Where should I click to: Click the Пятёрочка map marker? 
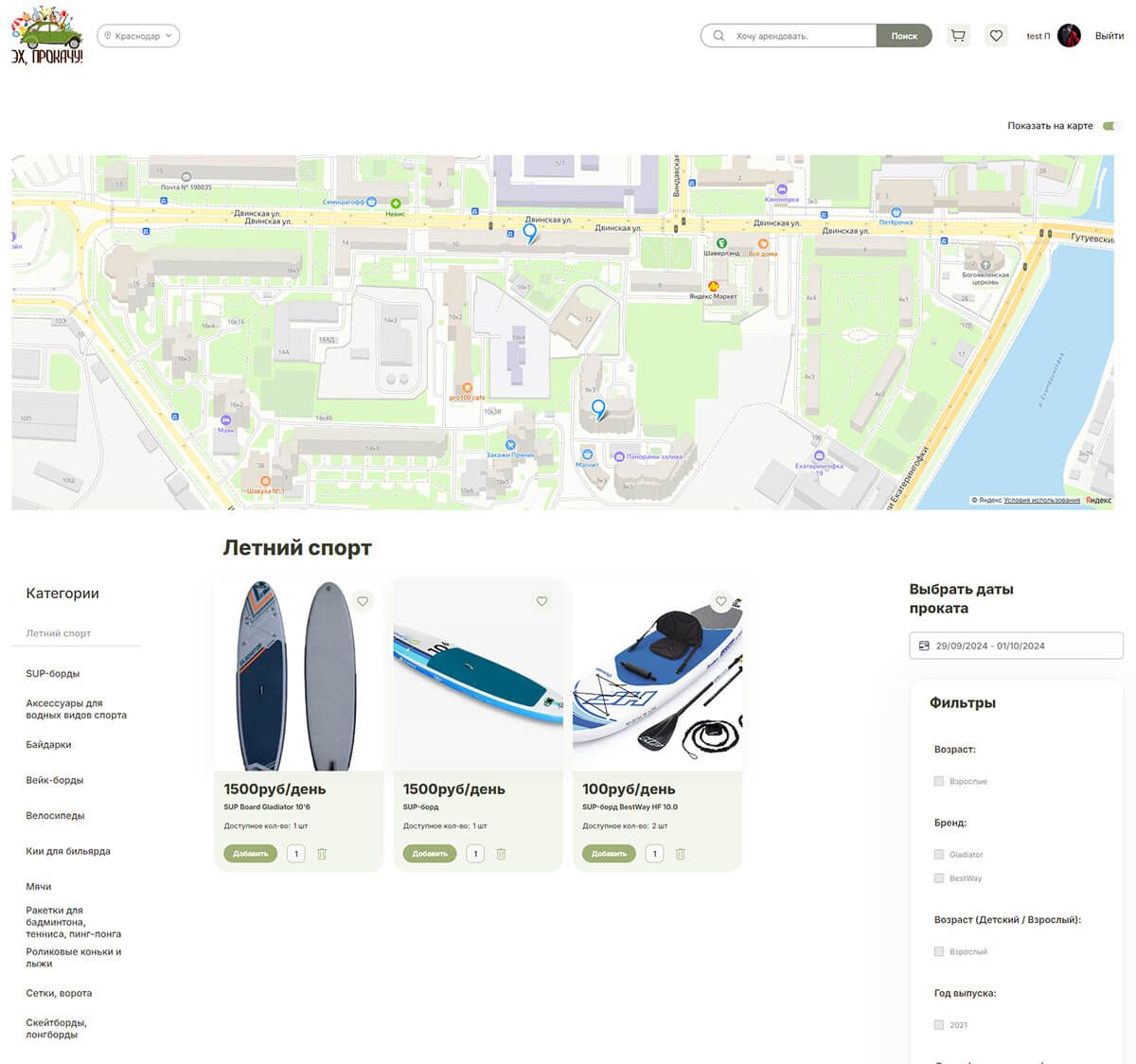896,212
